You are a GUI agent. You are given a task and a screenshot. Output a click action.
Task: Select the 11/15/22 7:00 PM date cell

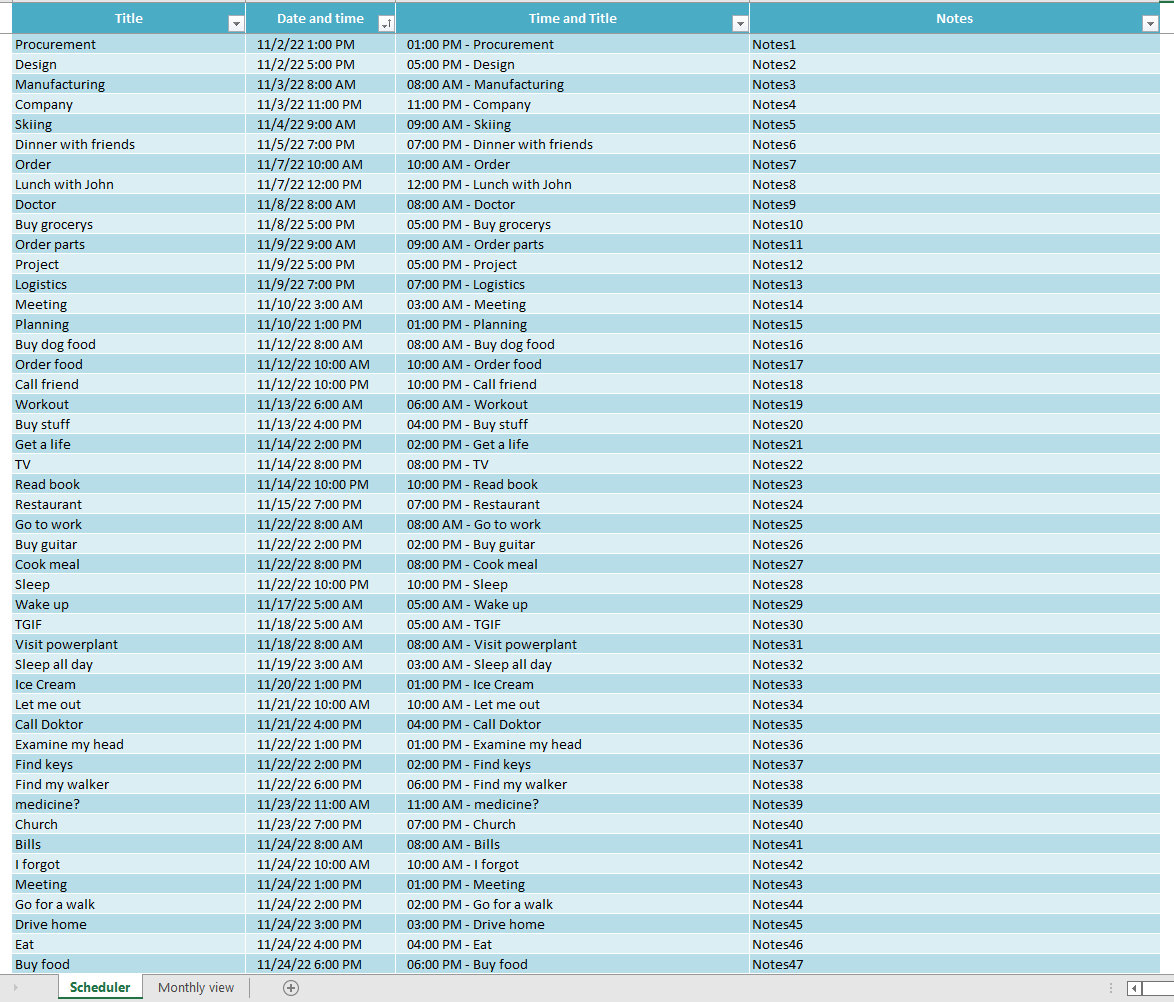tap(320, 505)
